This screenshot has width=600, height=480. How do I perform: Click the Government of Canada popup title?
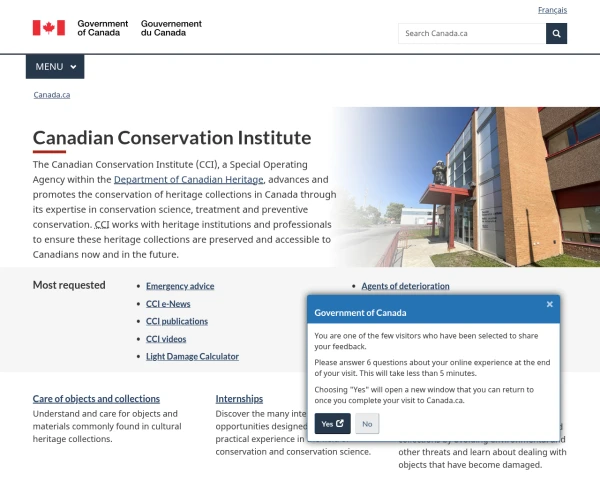360,313
